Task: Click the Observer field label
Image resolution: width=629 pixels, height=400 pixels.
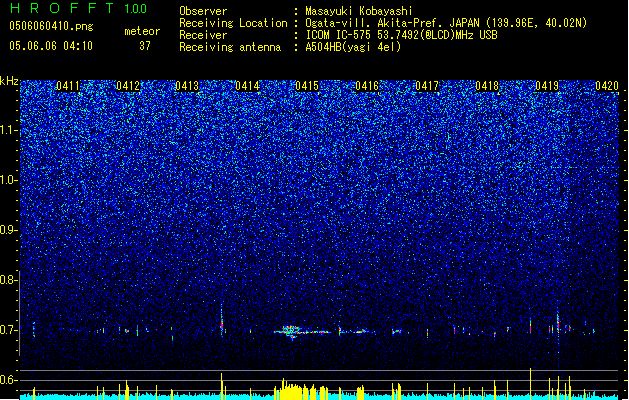Action: click(x=203, y=11)
